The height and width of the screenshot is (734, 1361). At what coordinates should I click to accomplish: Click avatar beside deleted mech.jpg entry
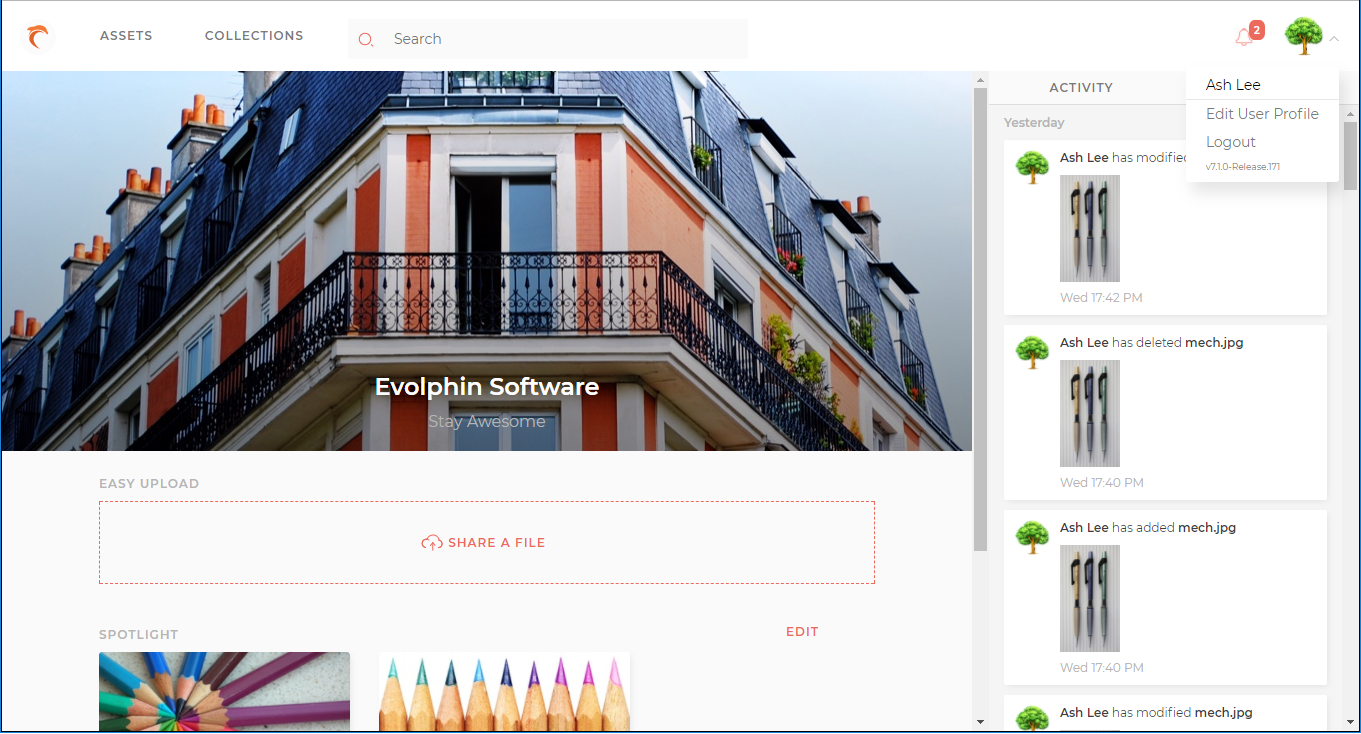pos(1032,352)
